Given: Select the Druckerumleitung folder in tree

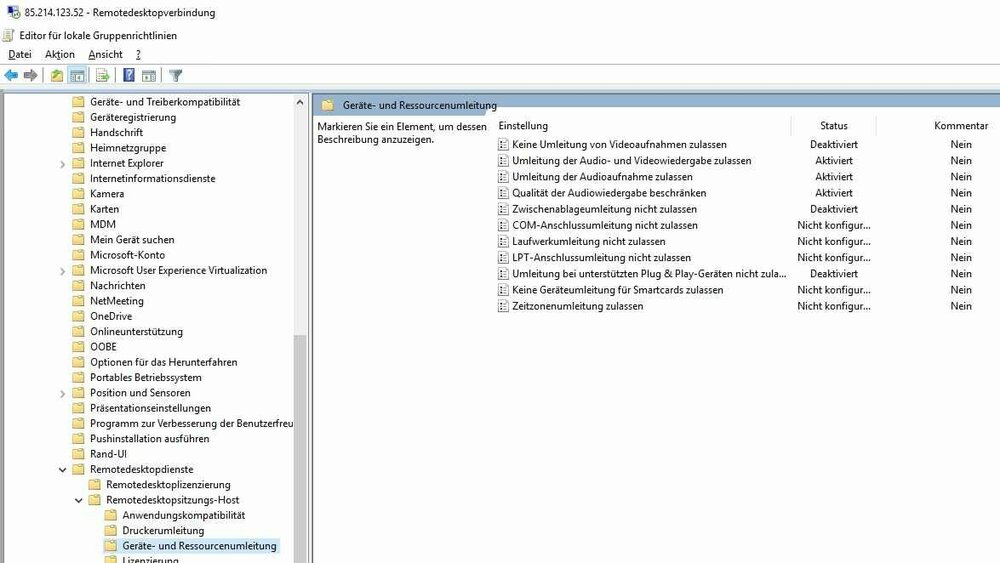Looking at the screenshot, I should (x=163, y=531).
